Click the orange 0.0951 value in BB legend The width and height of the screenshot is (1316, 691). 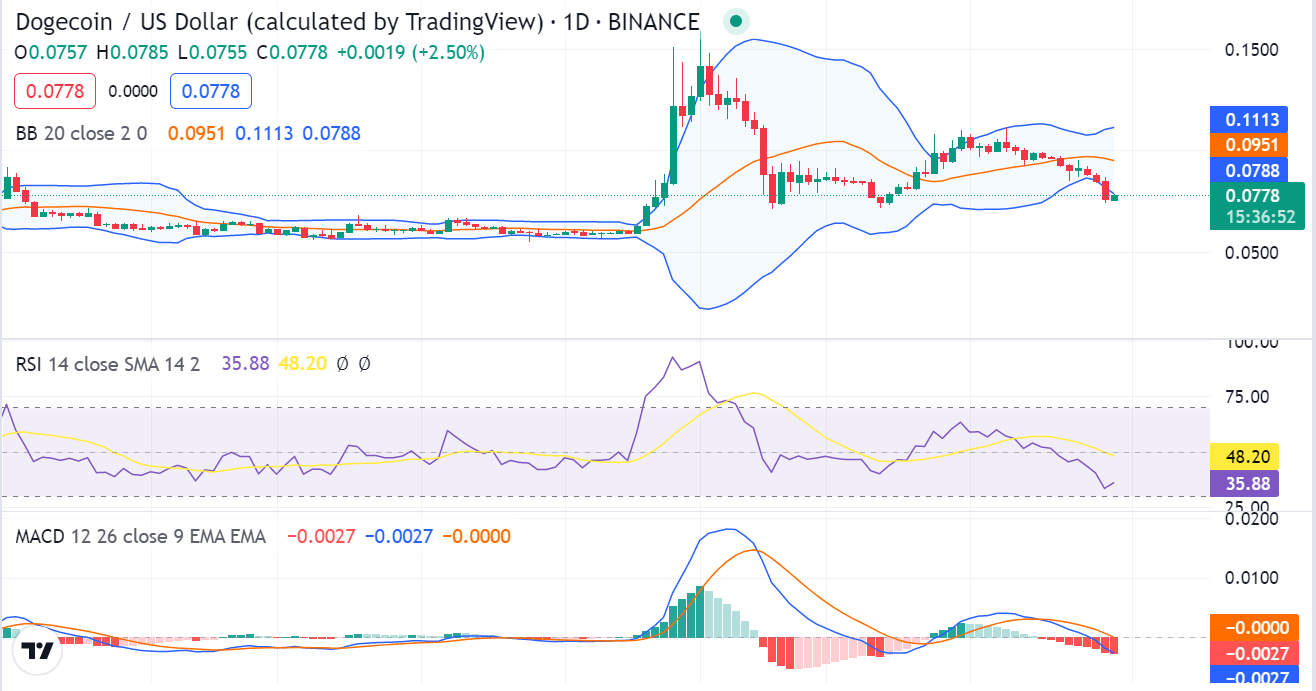[x=197, y=133]
